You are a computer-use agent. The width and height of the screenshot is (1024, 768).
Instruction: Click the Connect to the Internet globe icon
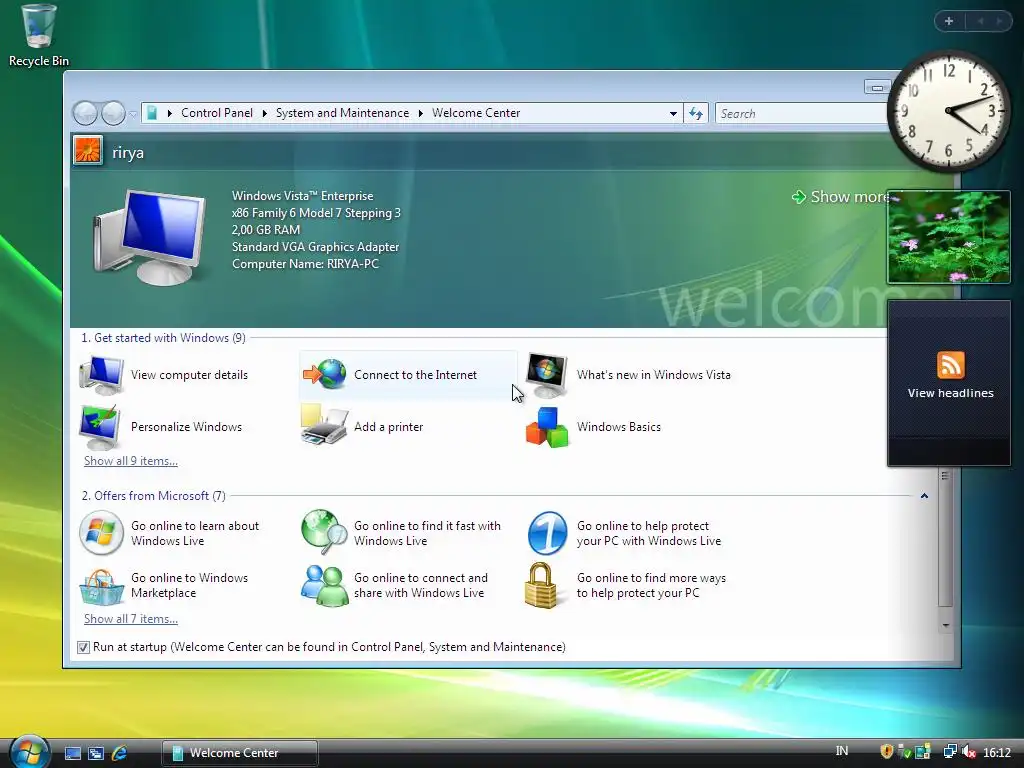tap(325, 374)
